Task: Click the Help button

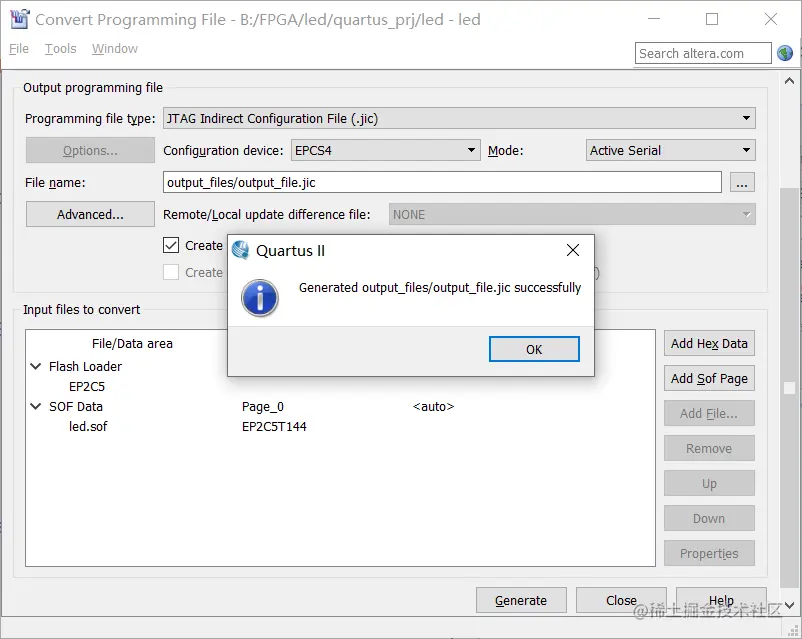Action: coord(721,600)
